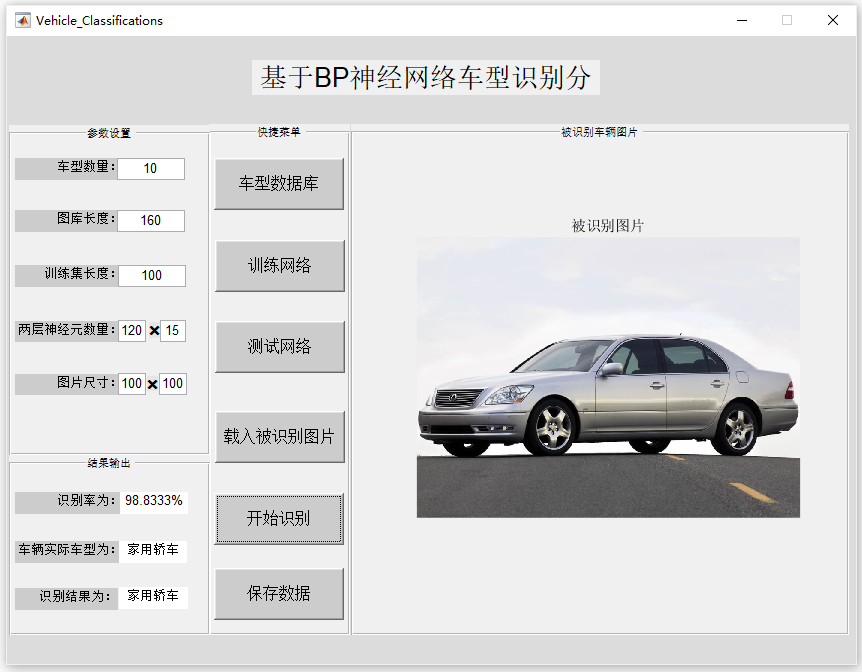Edit the 车型数量 field showing 10
This screenshot has height=672, width=862.
(151, 169)
